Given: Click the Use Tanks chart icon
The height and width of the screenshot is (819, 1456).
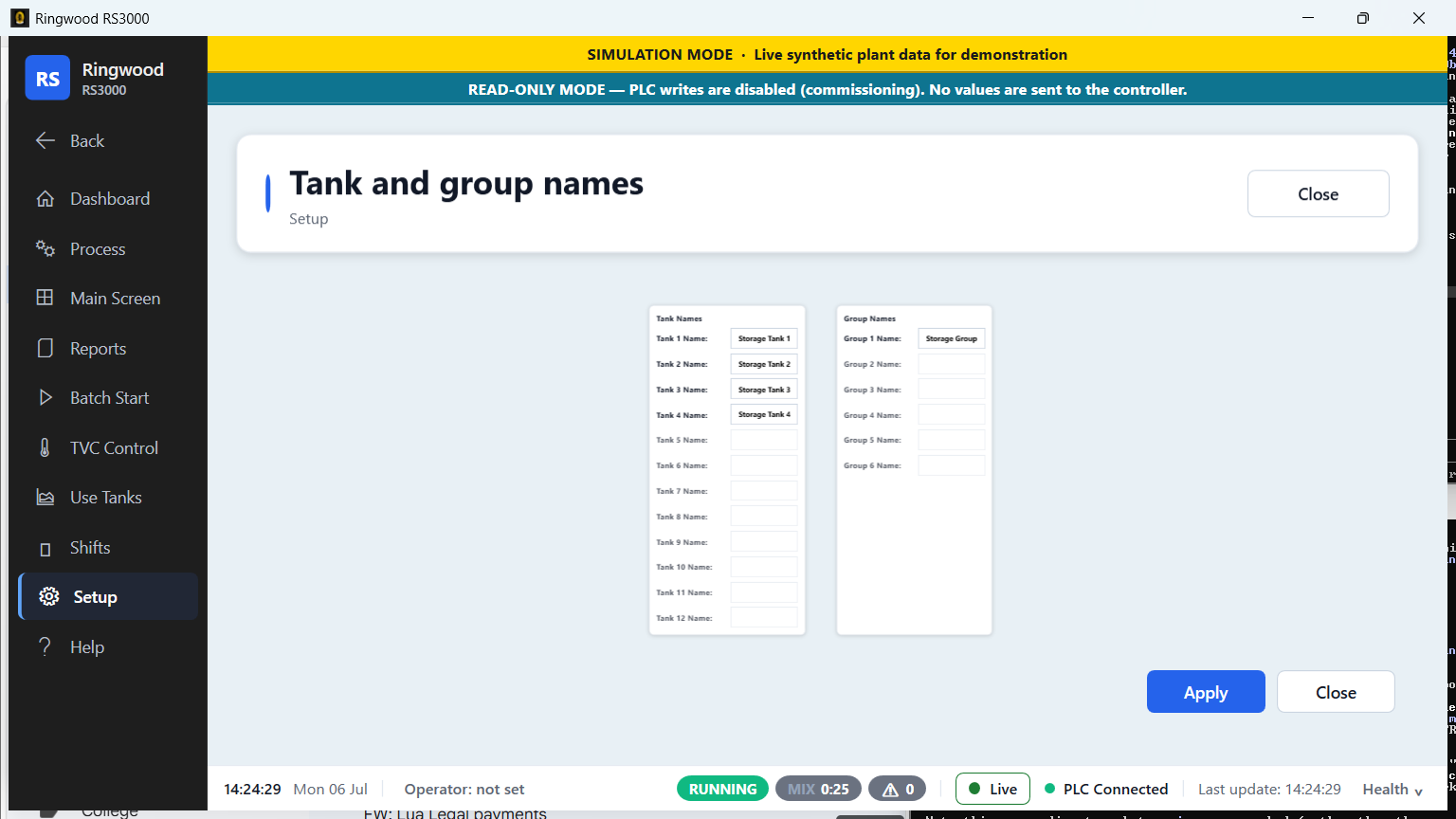Looking at the screenshot, I should (45, 498).
